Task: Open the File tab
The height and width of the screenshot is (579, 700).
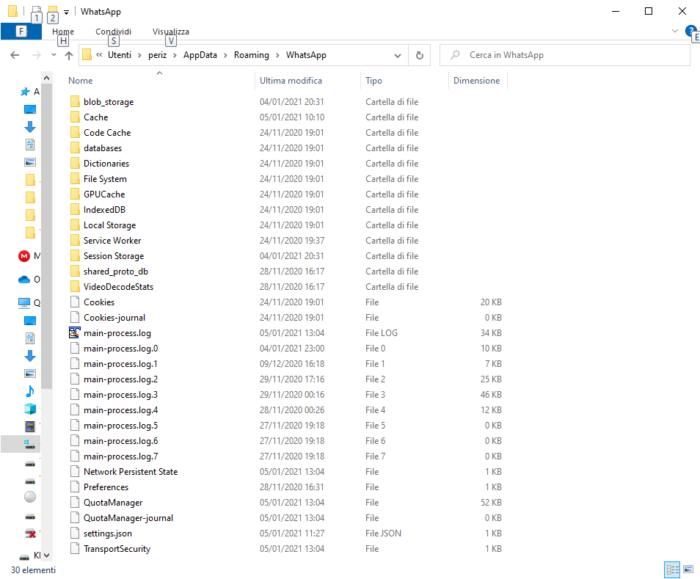Action: (x=21, y=31)
